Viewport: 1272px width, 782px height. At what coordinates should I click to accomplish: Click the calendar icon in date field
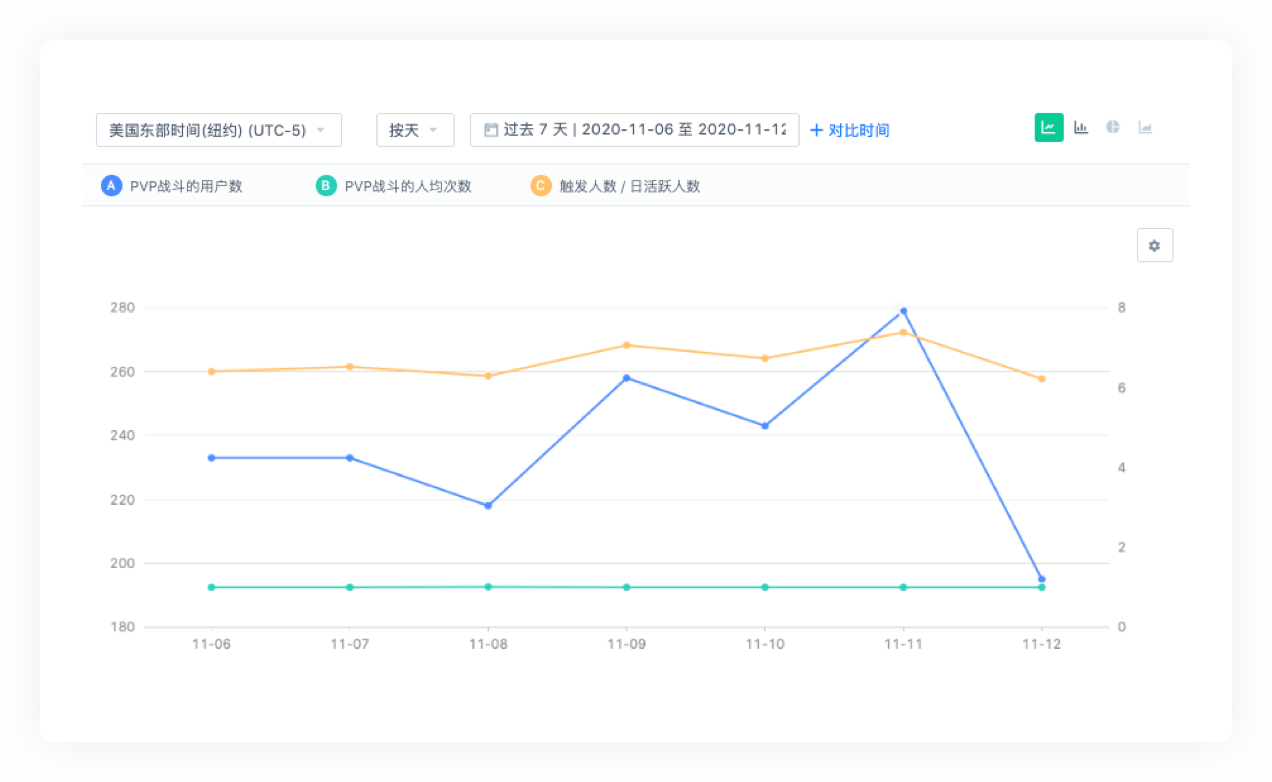pyautogui.click(x=490, y=130)
